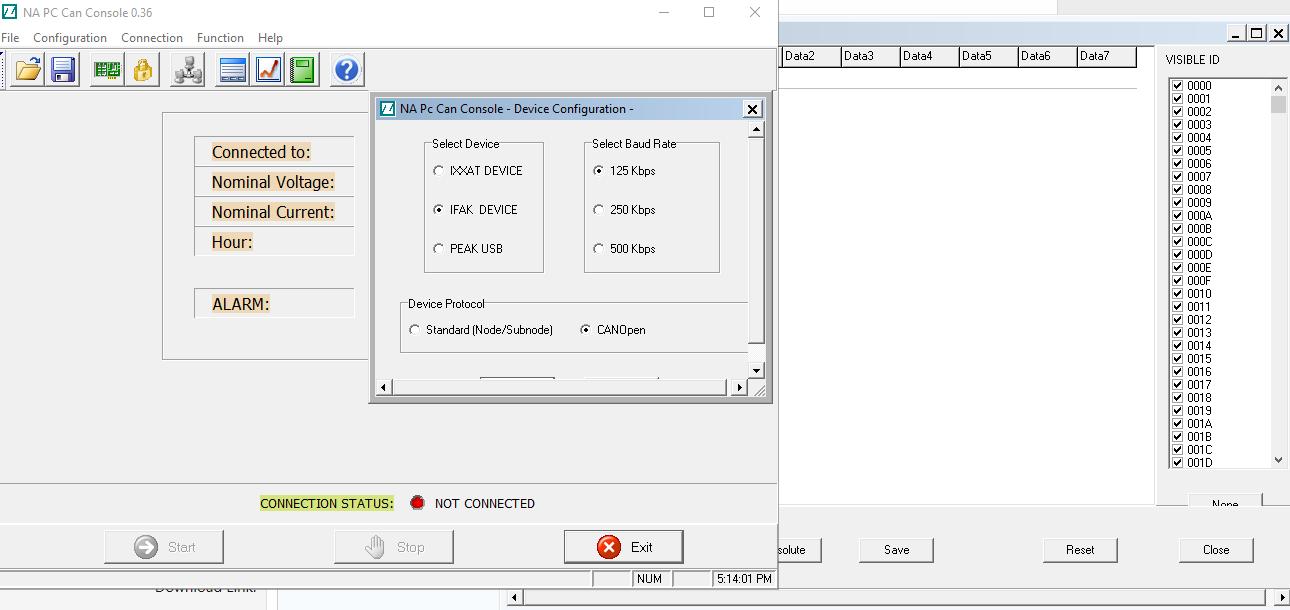Choose 250 Kbps baud rate
Image resolution: width=1290 pixels, height=610 pixels.
[x=598, y=210]
